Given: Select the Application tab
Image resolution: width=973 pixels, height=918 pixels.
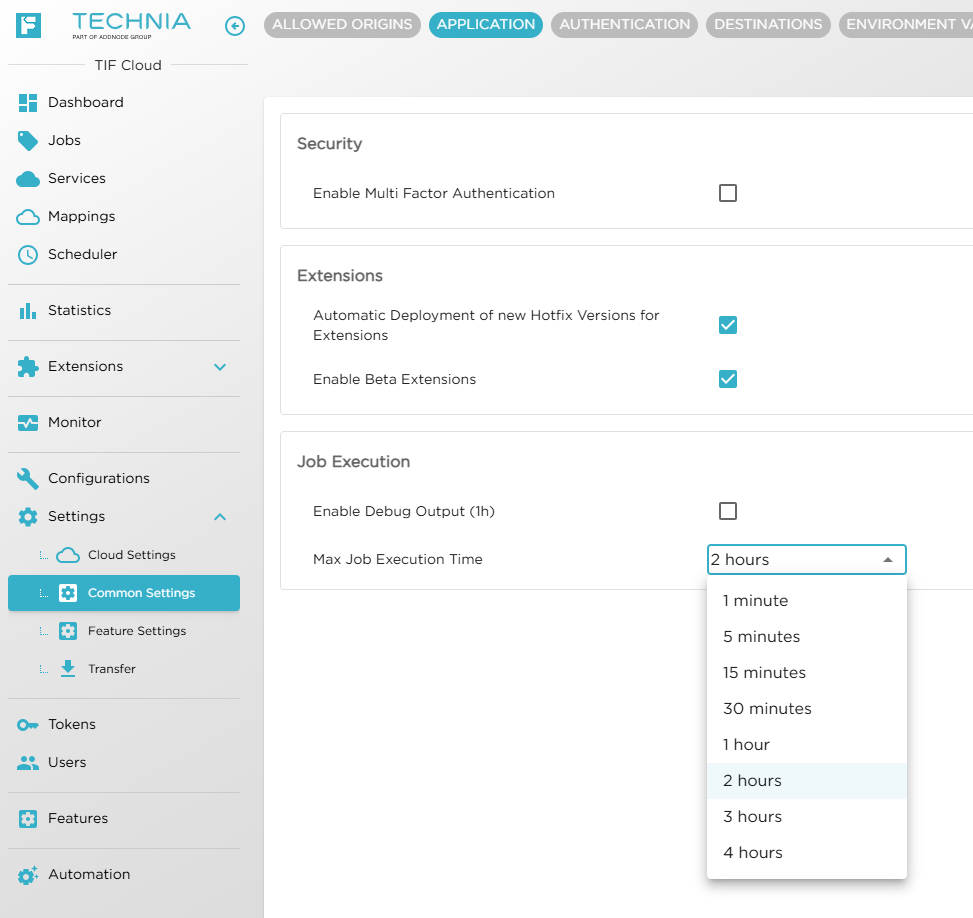Looking at the screenshot, I should [485, 25].
